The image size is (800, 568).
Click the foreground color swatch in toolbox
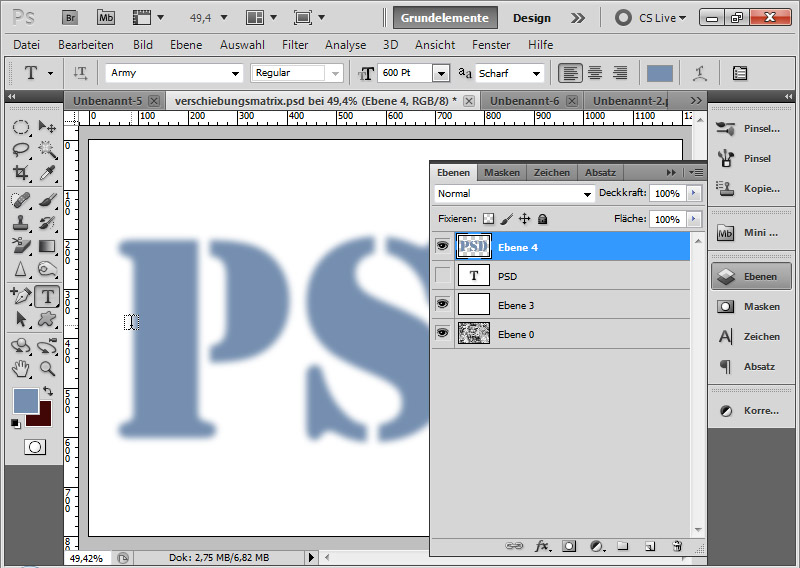(26, 401)
